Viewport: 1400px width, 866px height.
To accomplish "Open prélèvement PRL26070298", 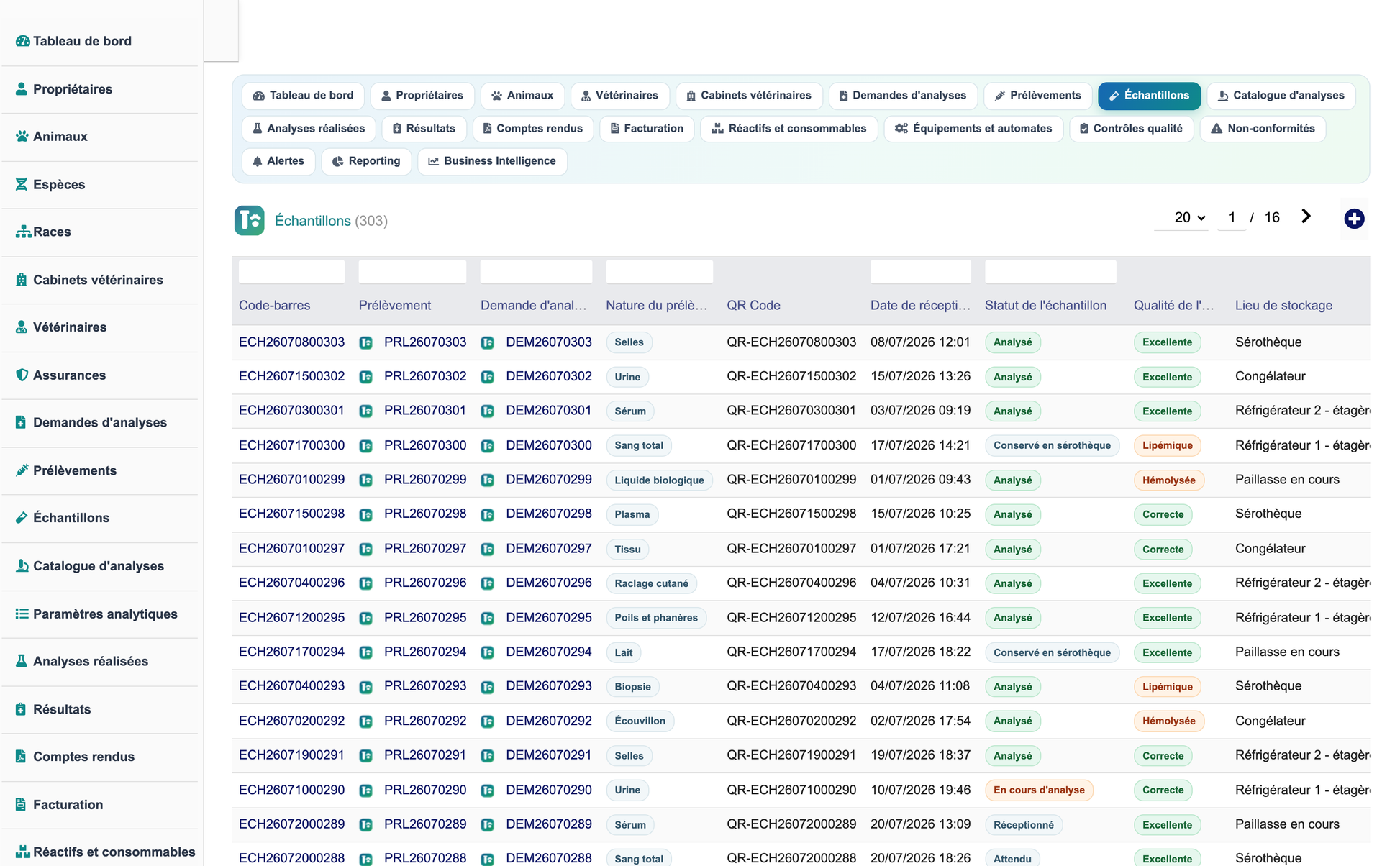I will click(x=424, y=514).
